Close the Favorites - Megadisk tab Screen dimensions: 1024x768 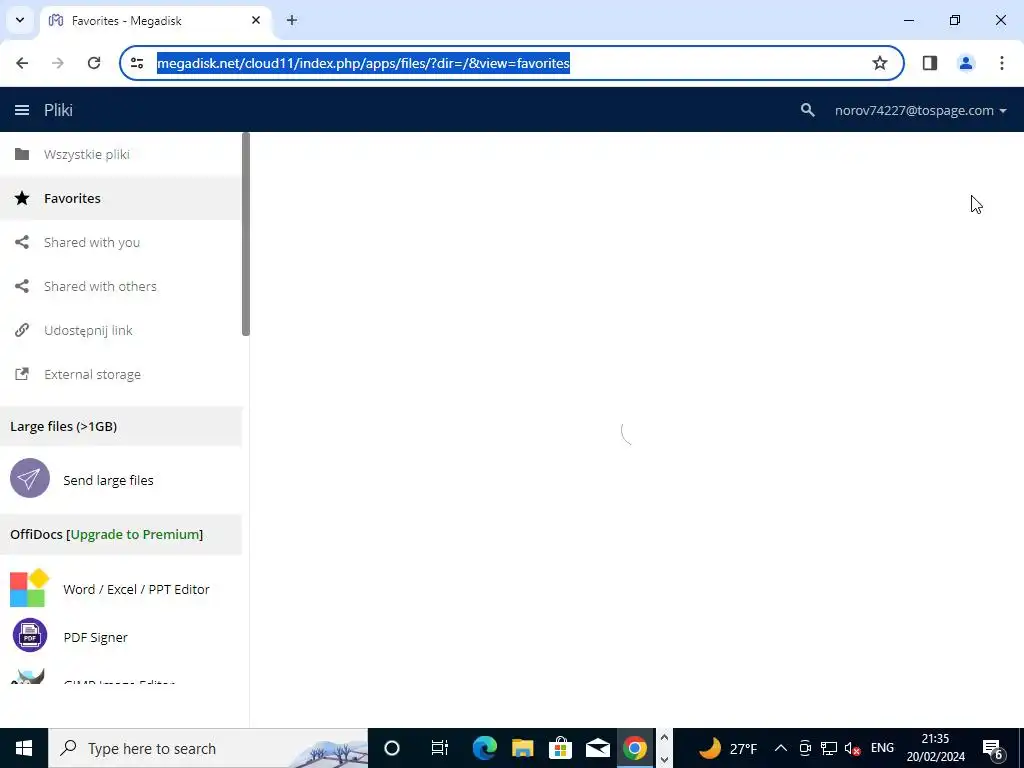click(x=256, y=20)
